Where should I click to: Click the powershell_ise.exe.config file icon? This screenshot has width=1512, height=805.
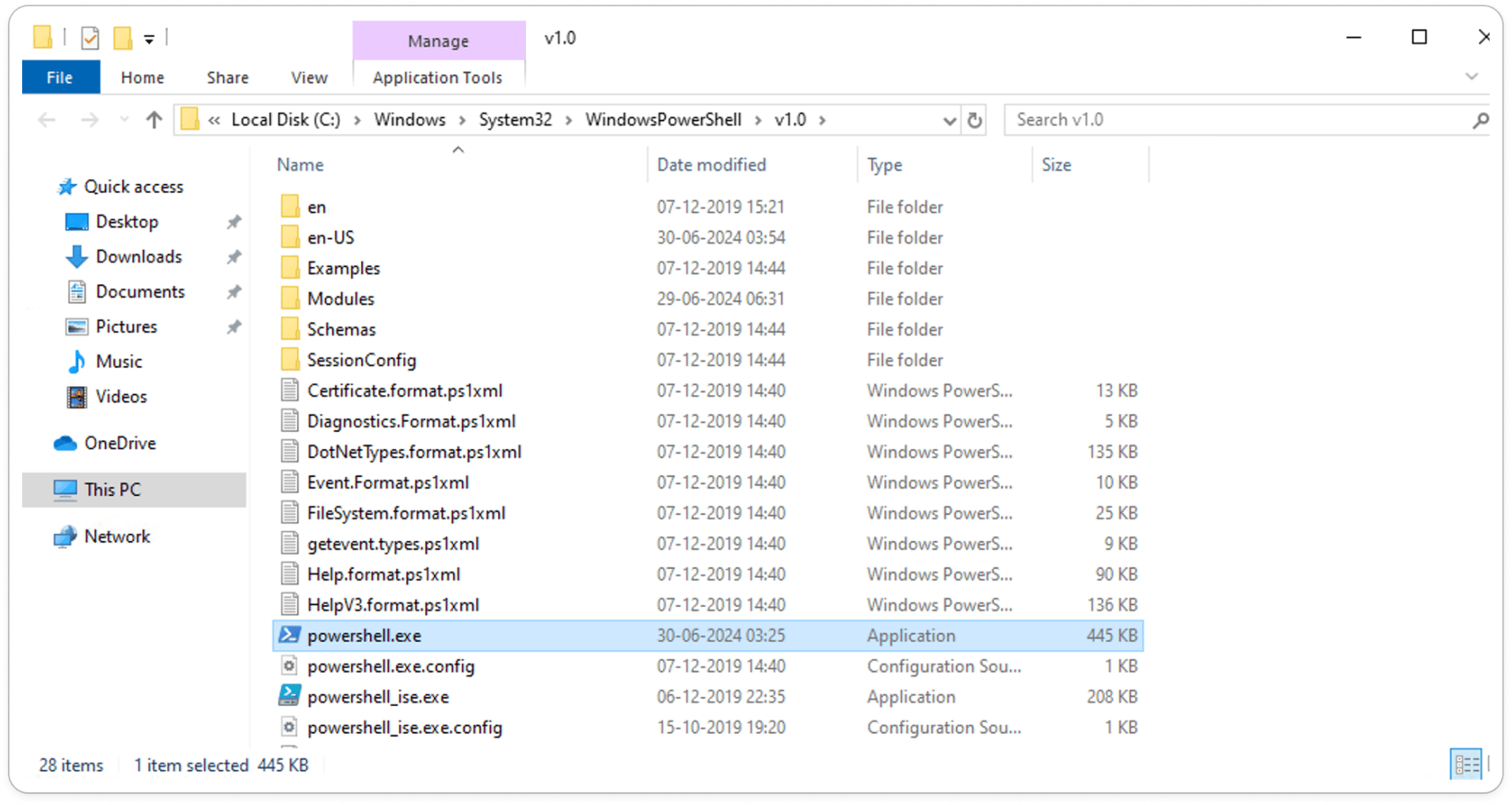point(290,727)
